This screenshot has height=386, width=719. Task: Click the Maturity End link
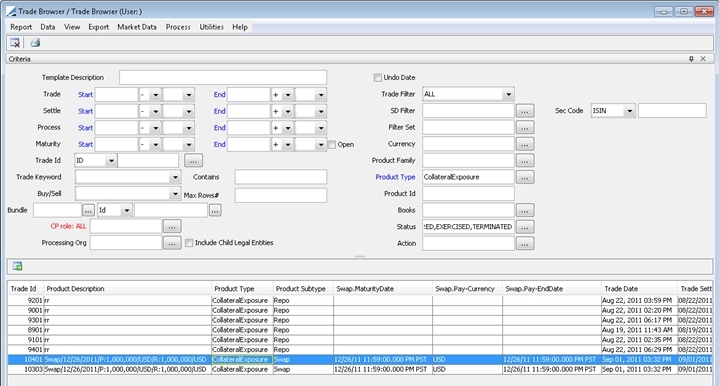219,144
